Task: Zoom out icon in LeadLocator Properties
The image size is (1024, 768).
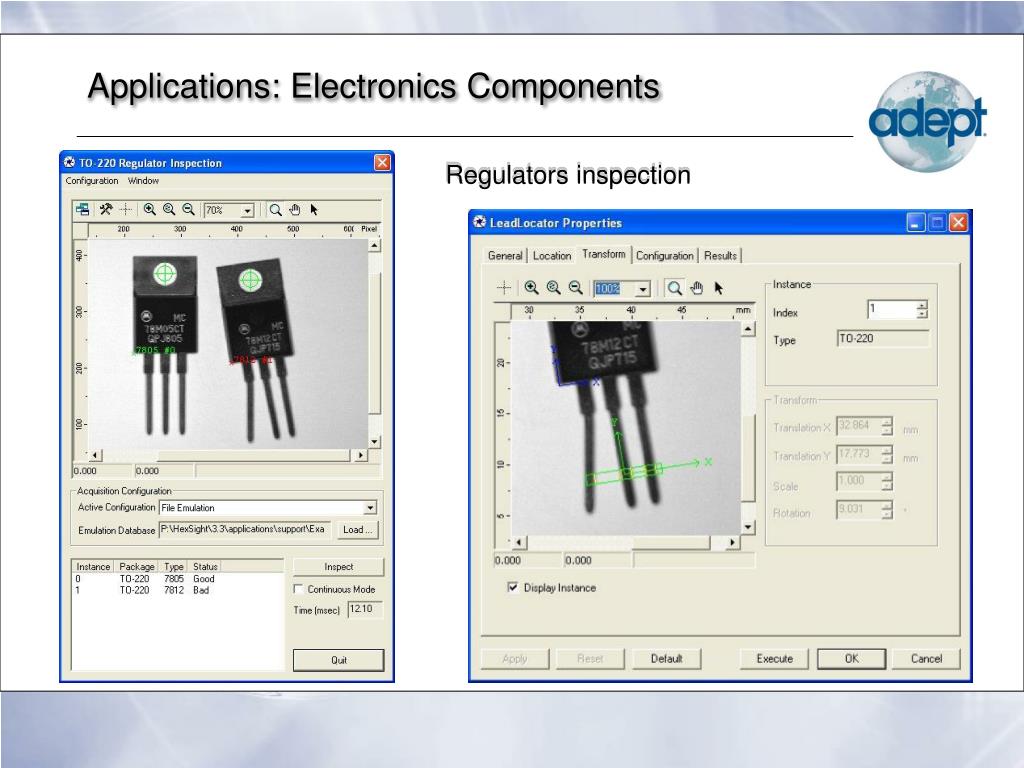Action: click(575, 288)
